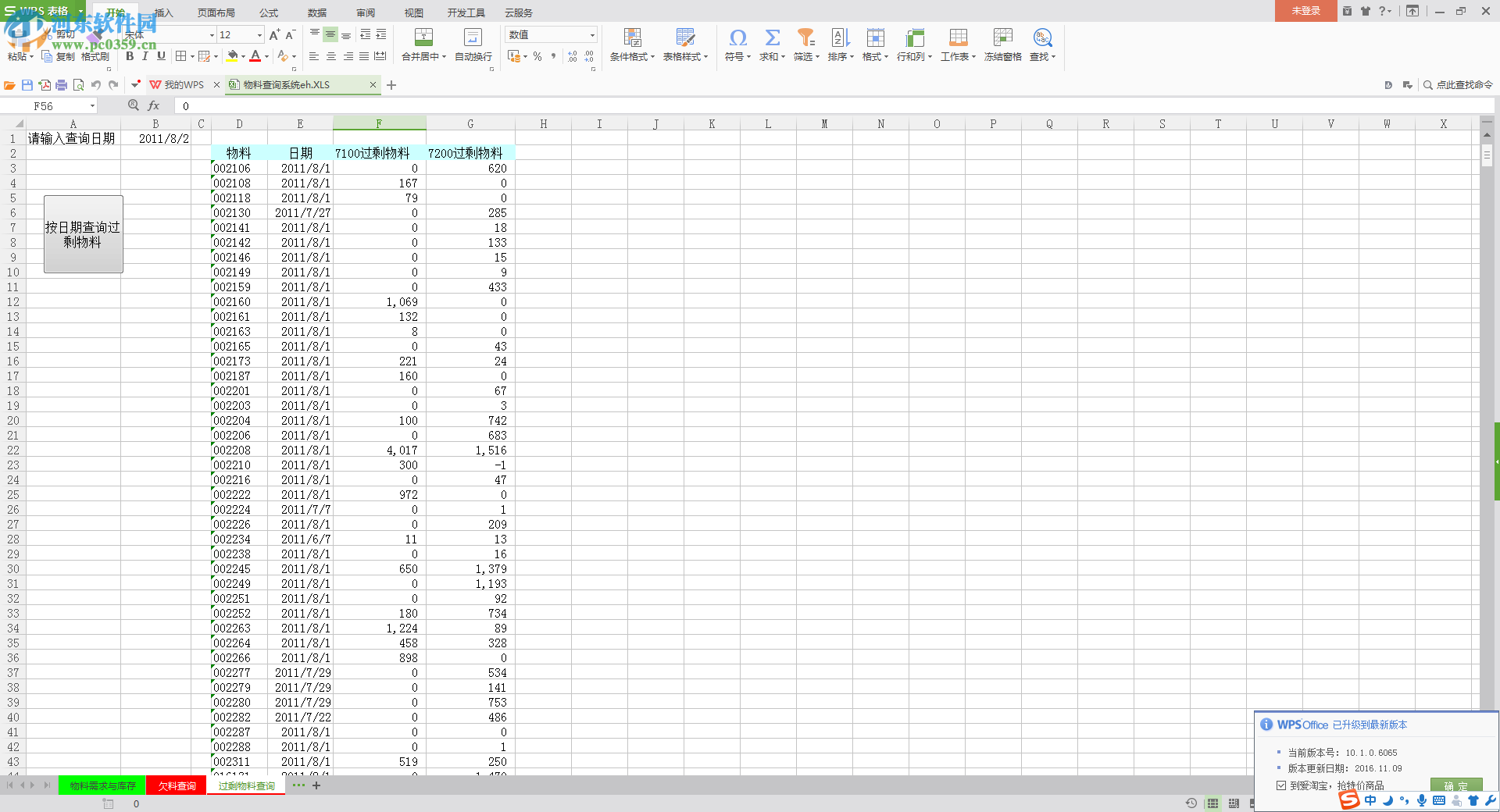
Task: Open the Page Layout (页面布局) ribbon tab
Action: pyautogui.click(x=216, y=12)
